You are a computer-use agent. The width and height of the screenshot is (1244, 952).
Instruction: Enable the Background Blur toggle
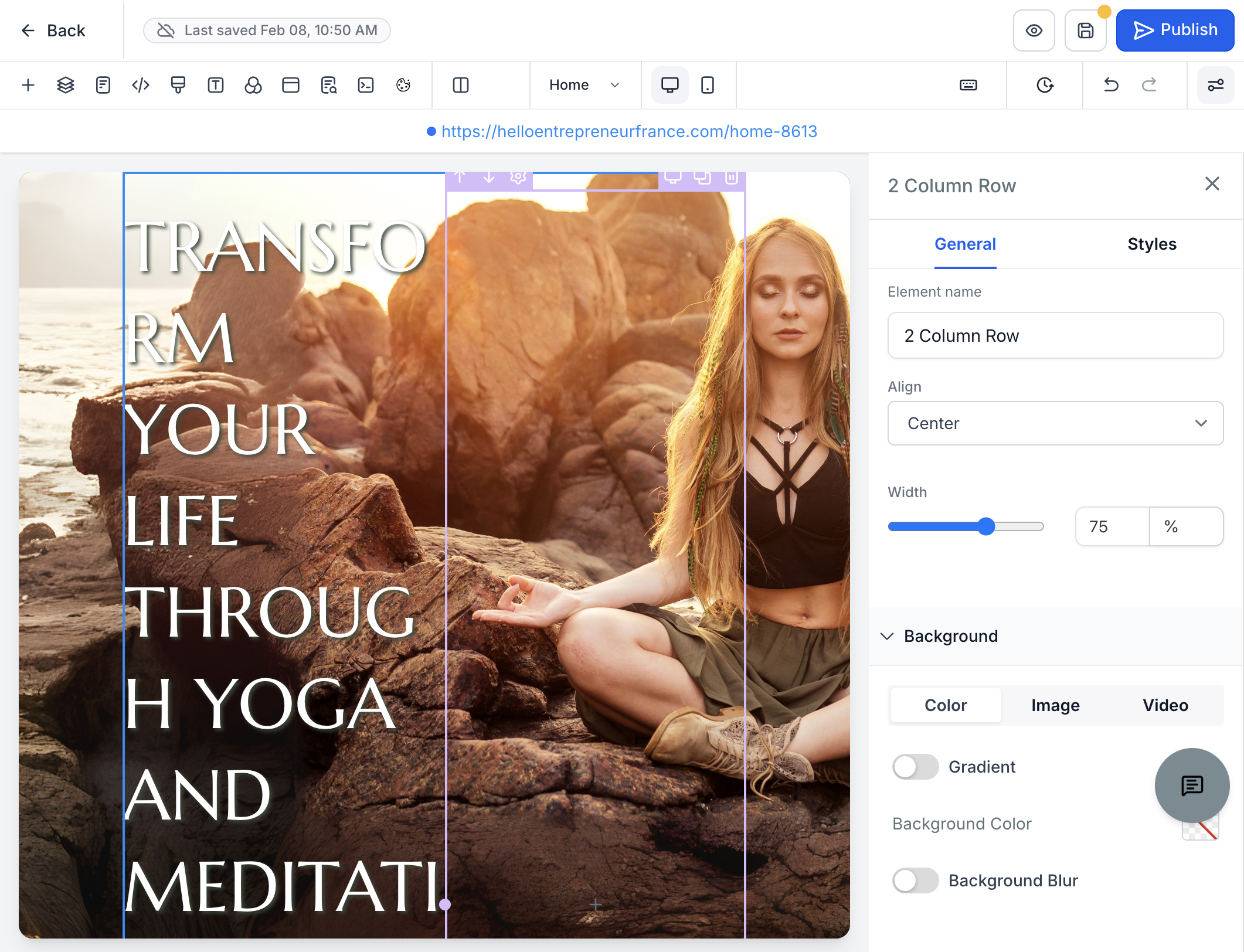(x=915, y=880)
